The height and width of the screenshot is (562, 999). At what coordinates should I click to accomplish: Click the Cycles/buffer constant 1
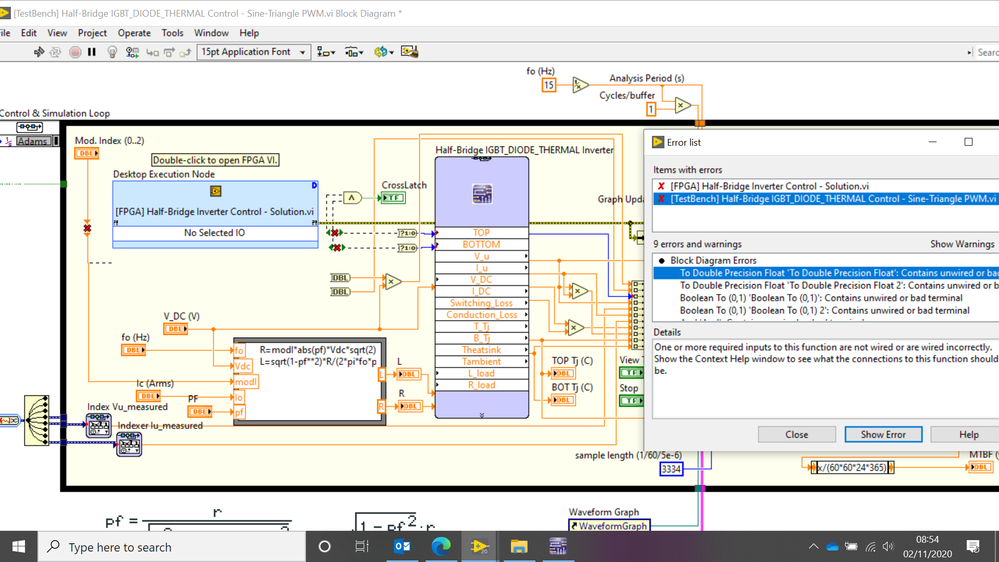click(x=651, y=109)
